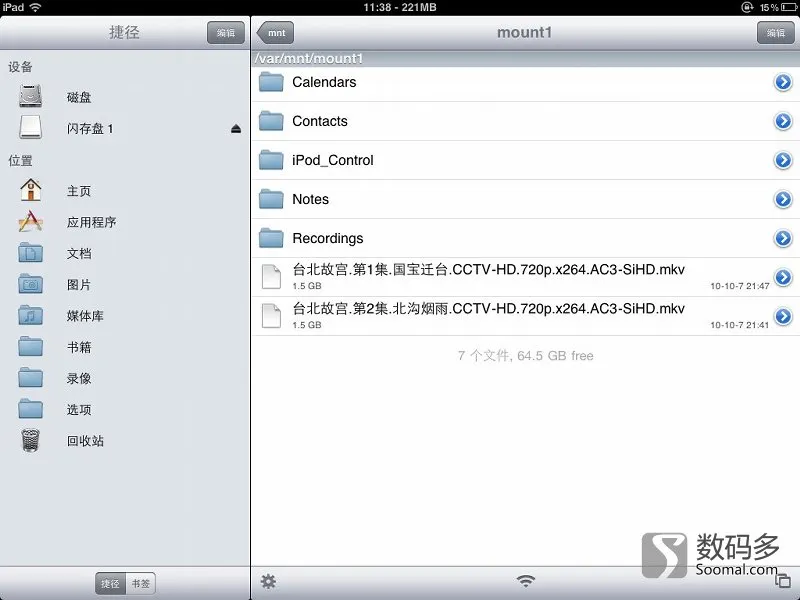Tap the Recordings folder name

(x=328, y=238)
